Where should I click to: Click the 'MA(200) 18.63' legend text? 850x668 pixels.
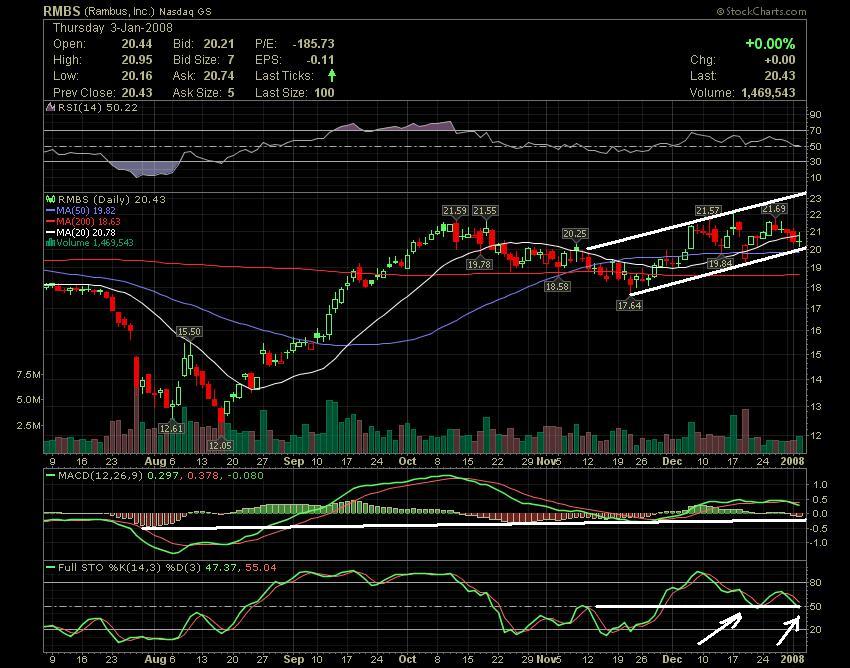(88, 221)
